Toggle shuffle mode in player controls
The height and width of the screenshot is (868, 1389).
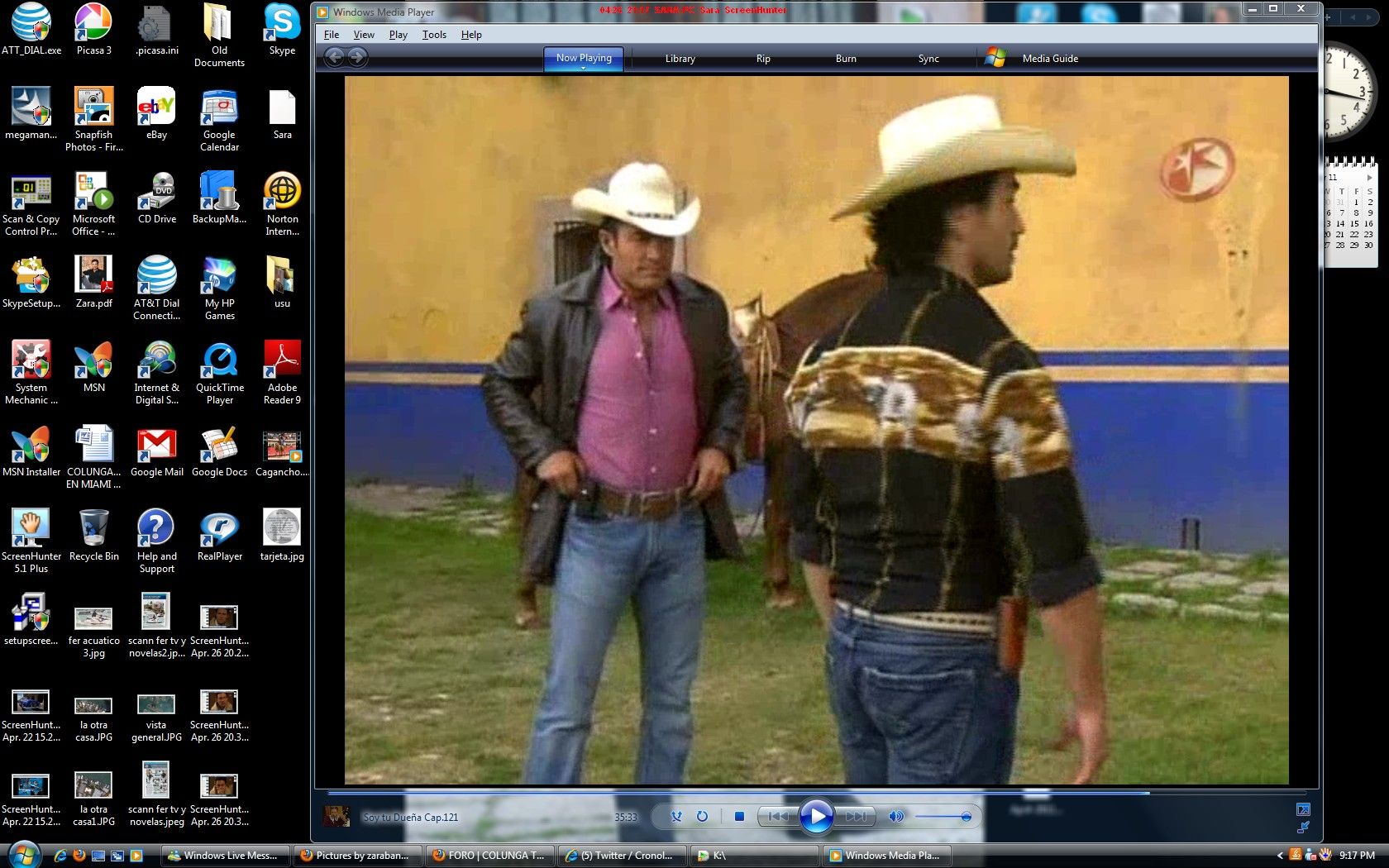click(x=676, y=817)
